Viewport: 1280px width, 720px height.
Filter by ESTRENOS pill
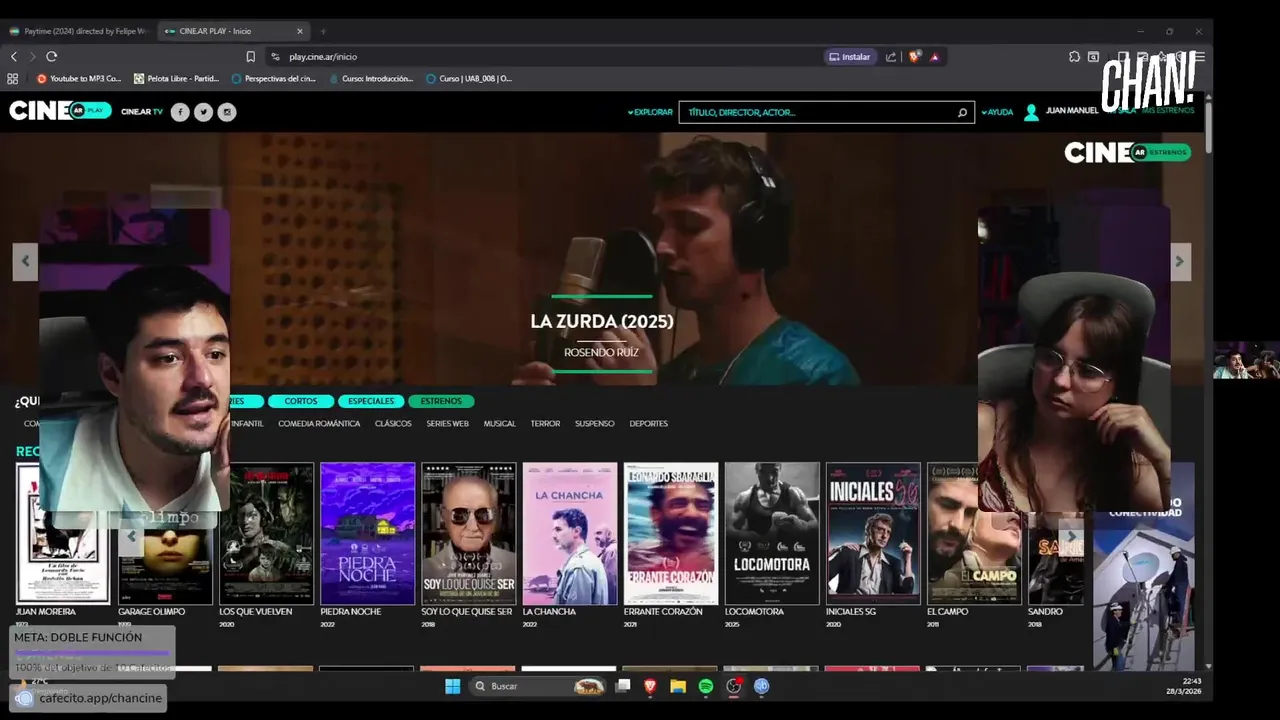[x=441, y=401]
